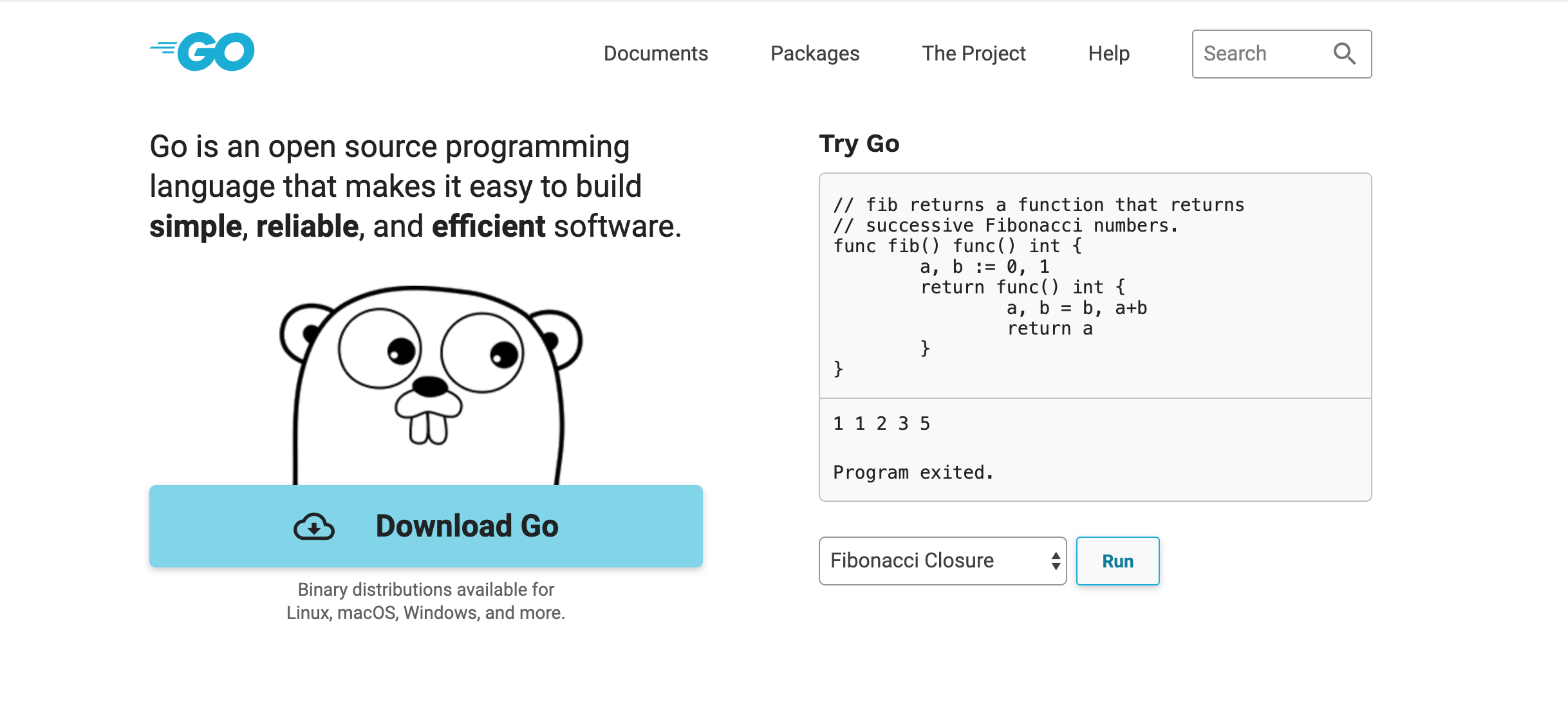Run the Fibonacci Closure example

point(1117,560)
